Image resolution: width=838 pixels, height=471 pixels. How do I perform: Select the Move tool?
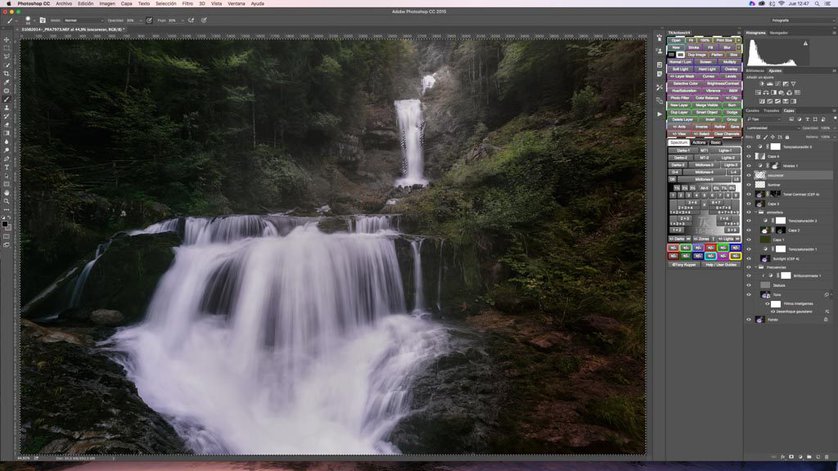(7, 40)
